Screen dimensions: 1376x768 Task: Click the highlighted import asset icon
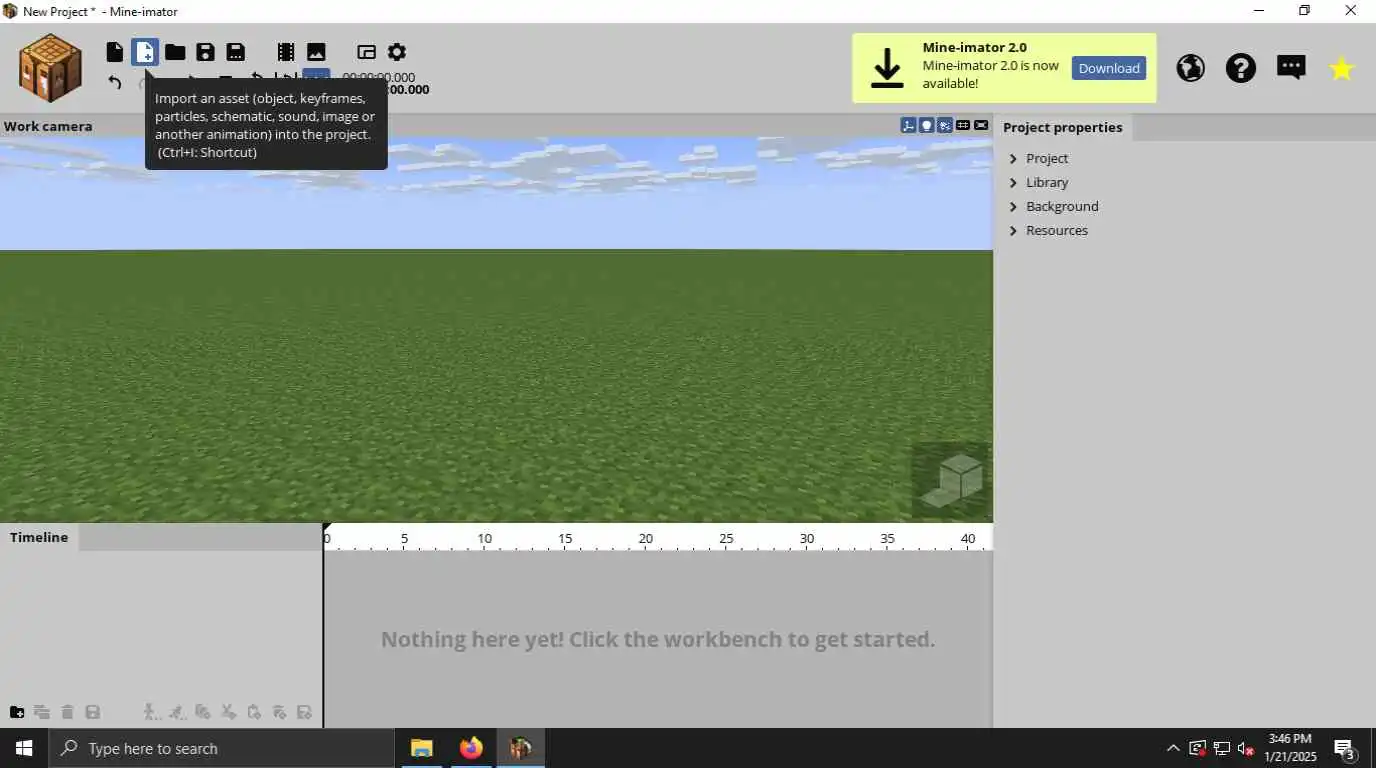click(145, 52)
